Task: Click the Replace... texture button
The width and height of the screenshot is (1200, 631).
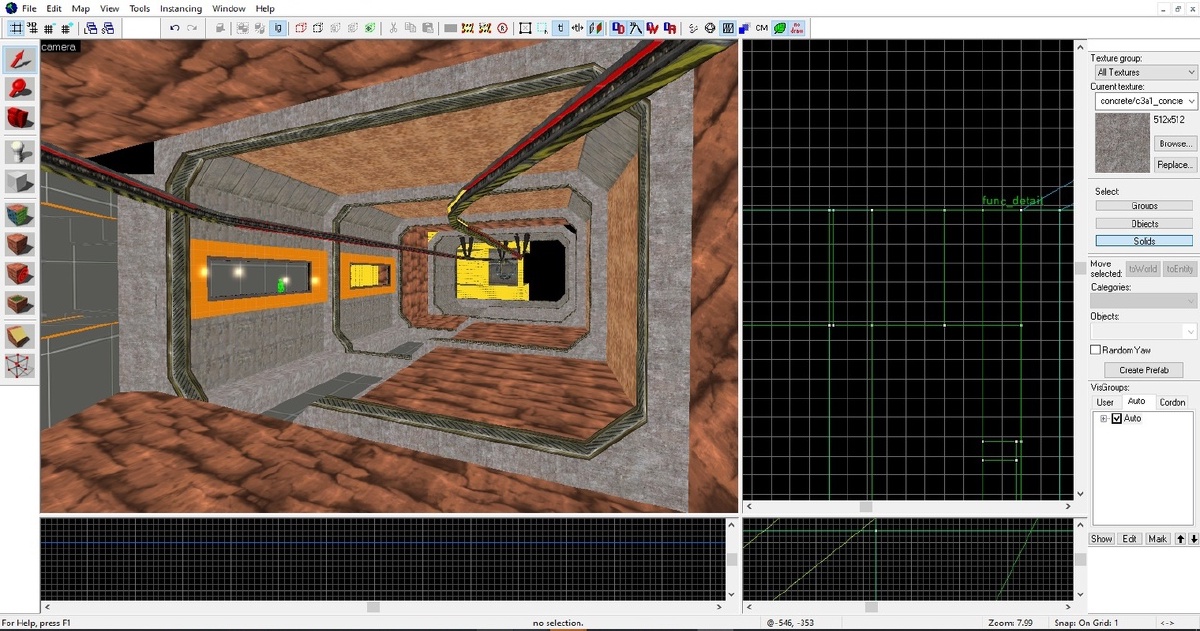Action: pos(1174,165)
